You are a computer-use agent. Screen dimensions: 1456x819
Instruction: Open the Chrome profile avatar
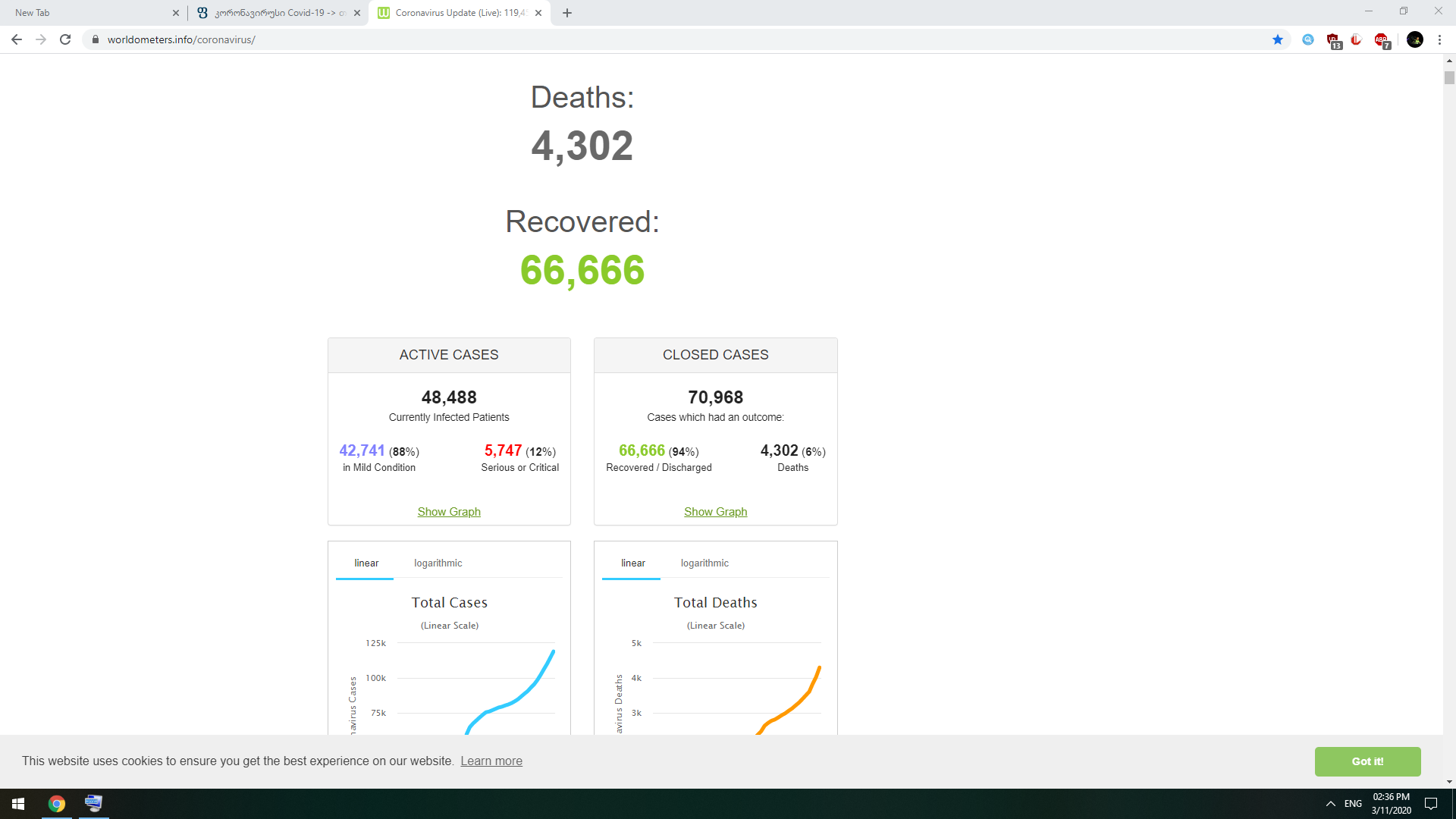[1414, 39]
